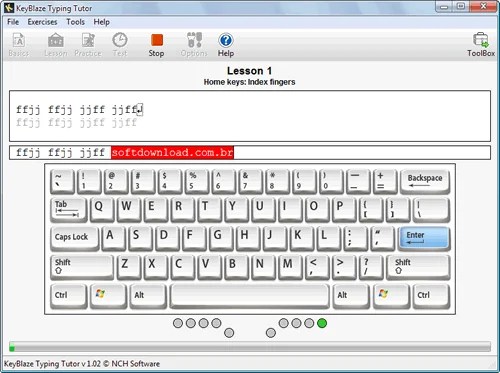Click the left Ctrl key
This screenshot has width=500, height=373.
[x=69, y=295]
